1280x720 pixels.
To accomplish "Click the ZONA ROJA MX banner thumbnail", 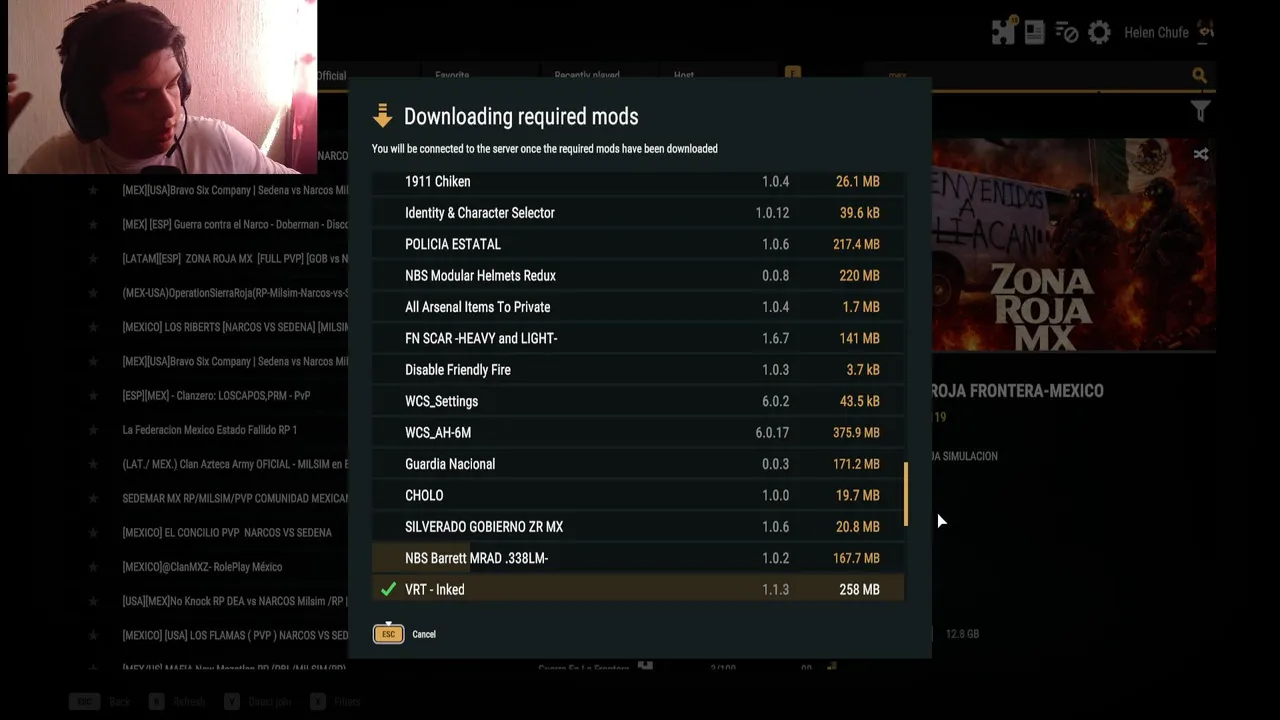I will click(x=1074, y=246).
